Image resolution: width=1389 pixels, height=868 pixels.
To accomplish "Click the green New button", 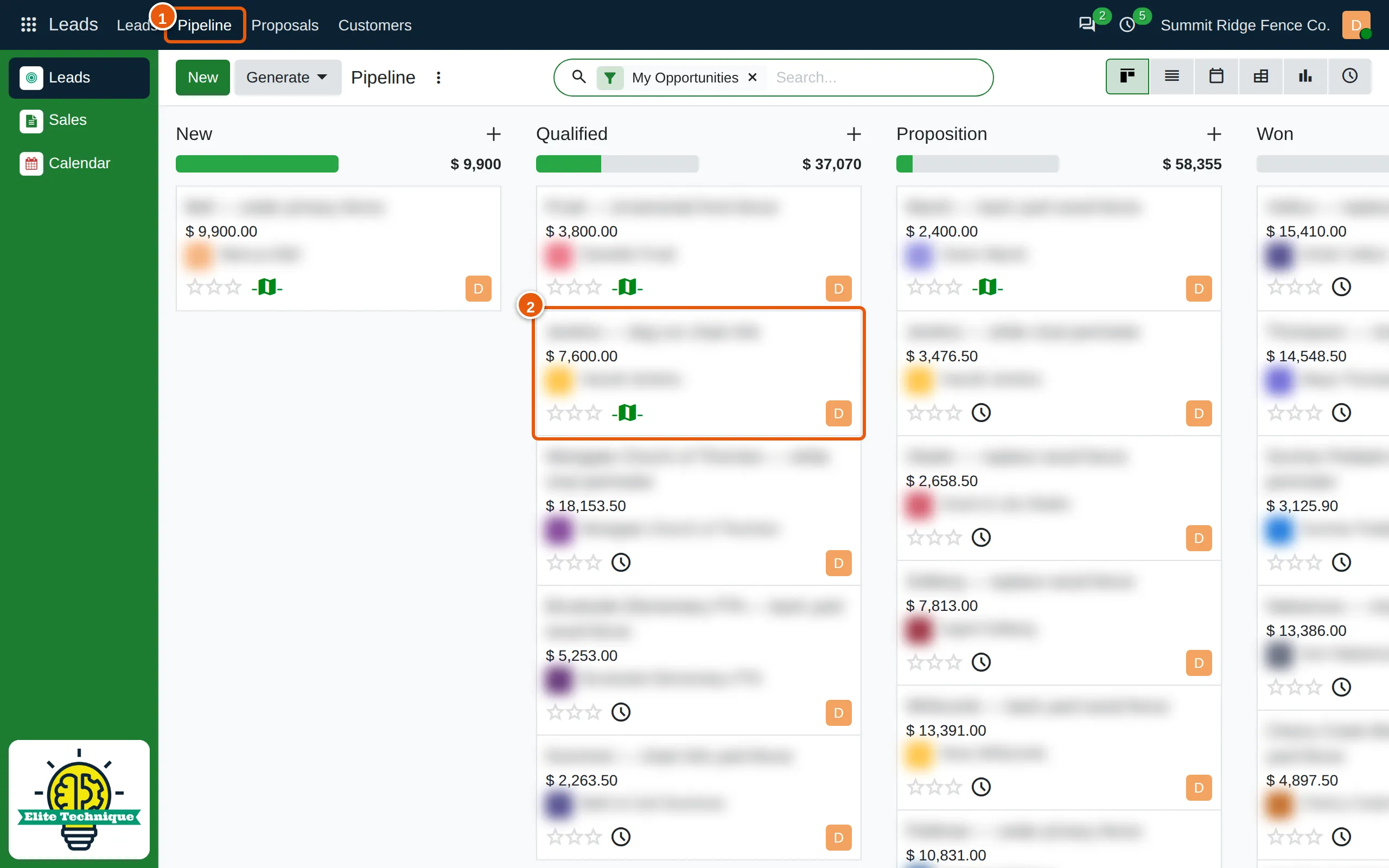I will pos(202,77).
